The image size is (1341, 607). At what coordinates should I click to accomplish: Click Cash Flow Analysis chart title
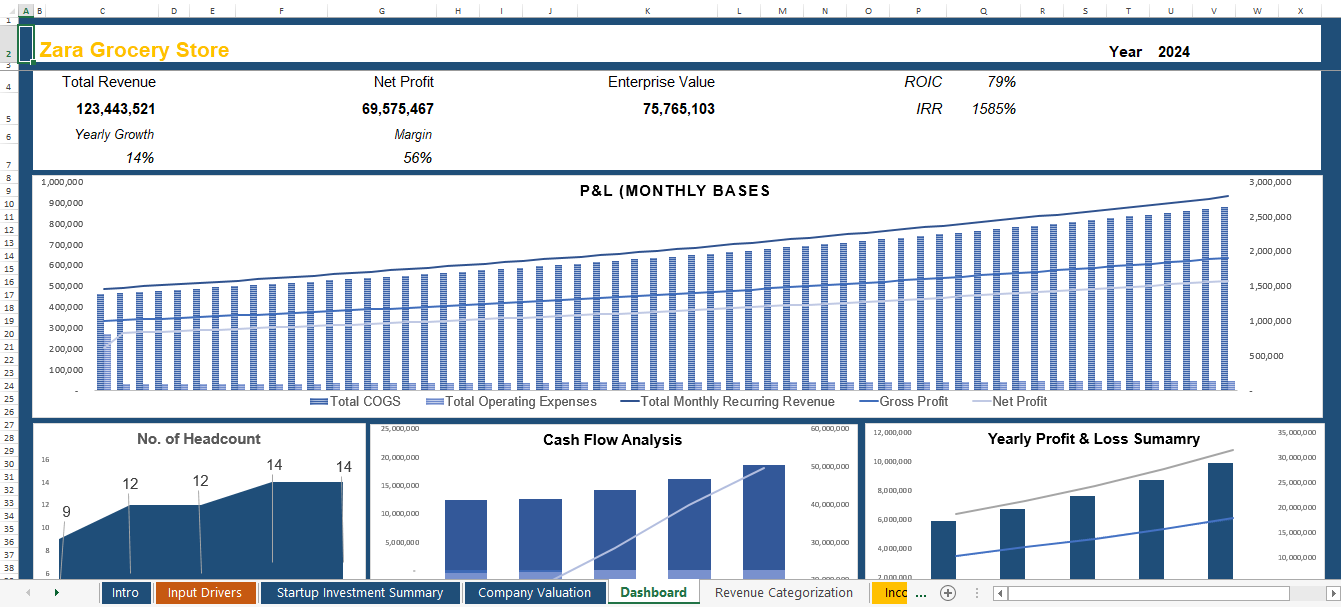[x=613, y=440]
